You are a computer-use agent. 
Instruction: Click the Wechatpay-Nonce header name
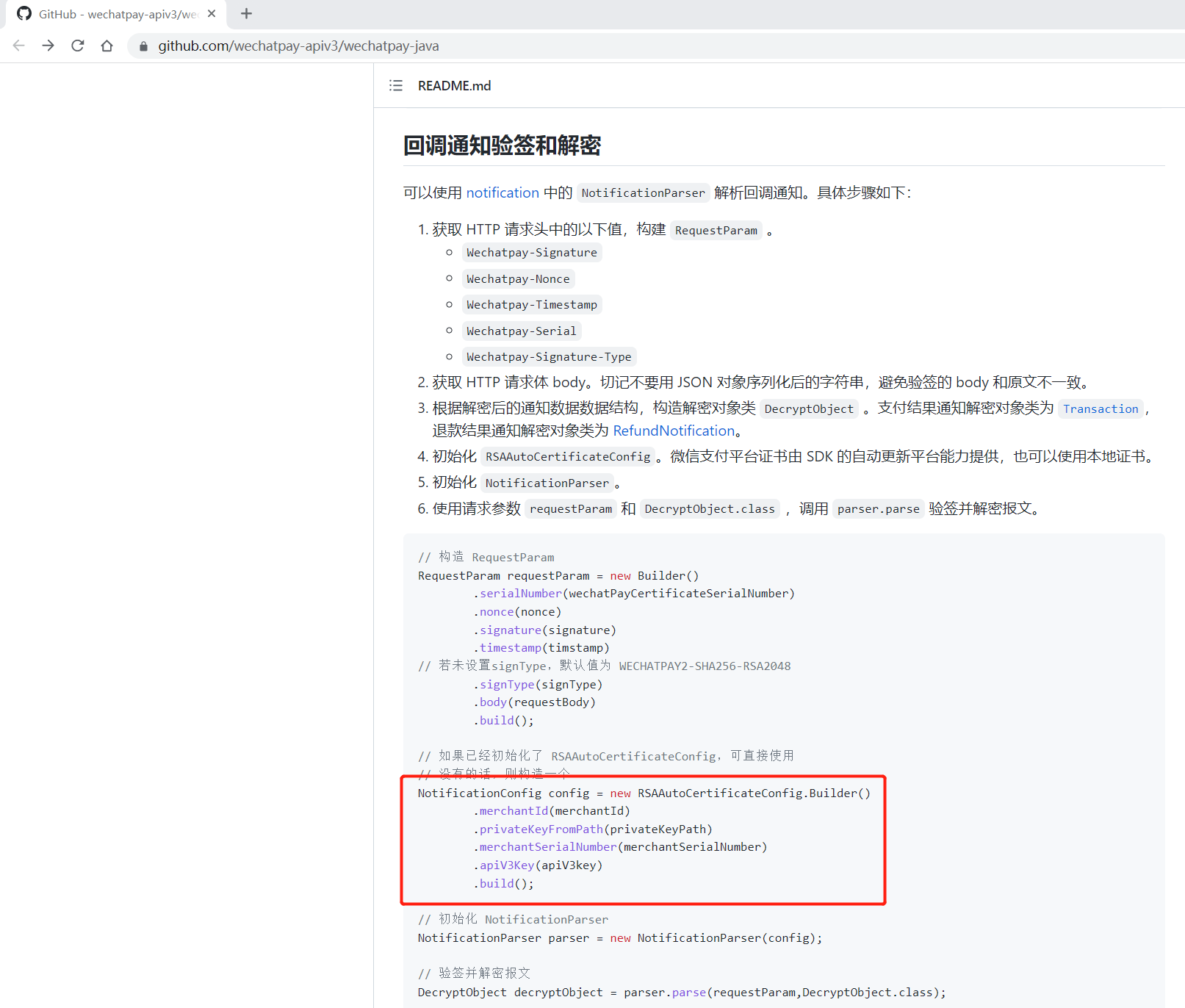tap(518, 279)
